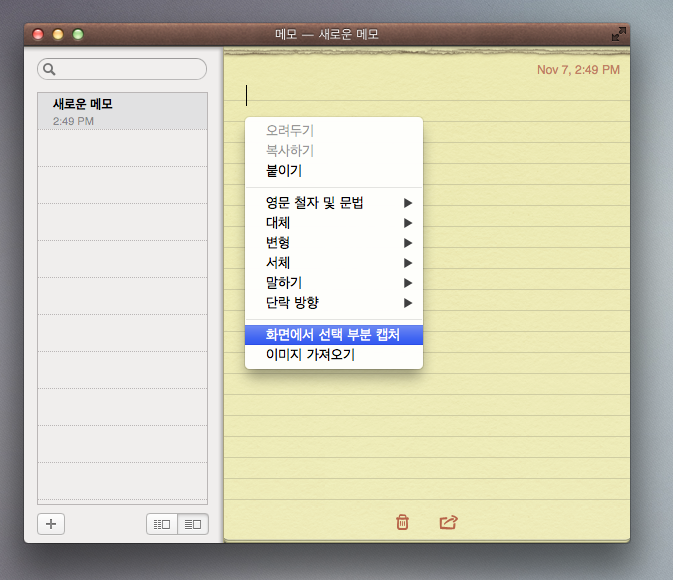
Task: Switch to notes-only list view button
Action: pyautogui.click(x=193, y=524)
